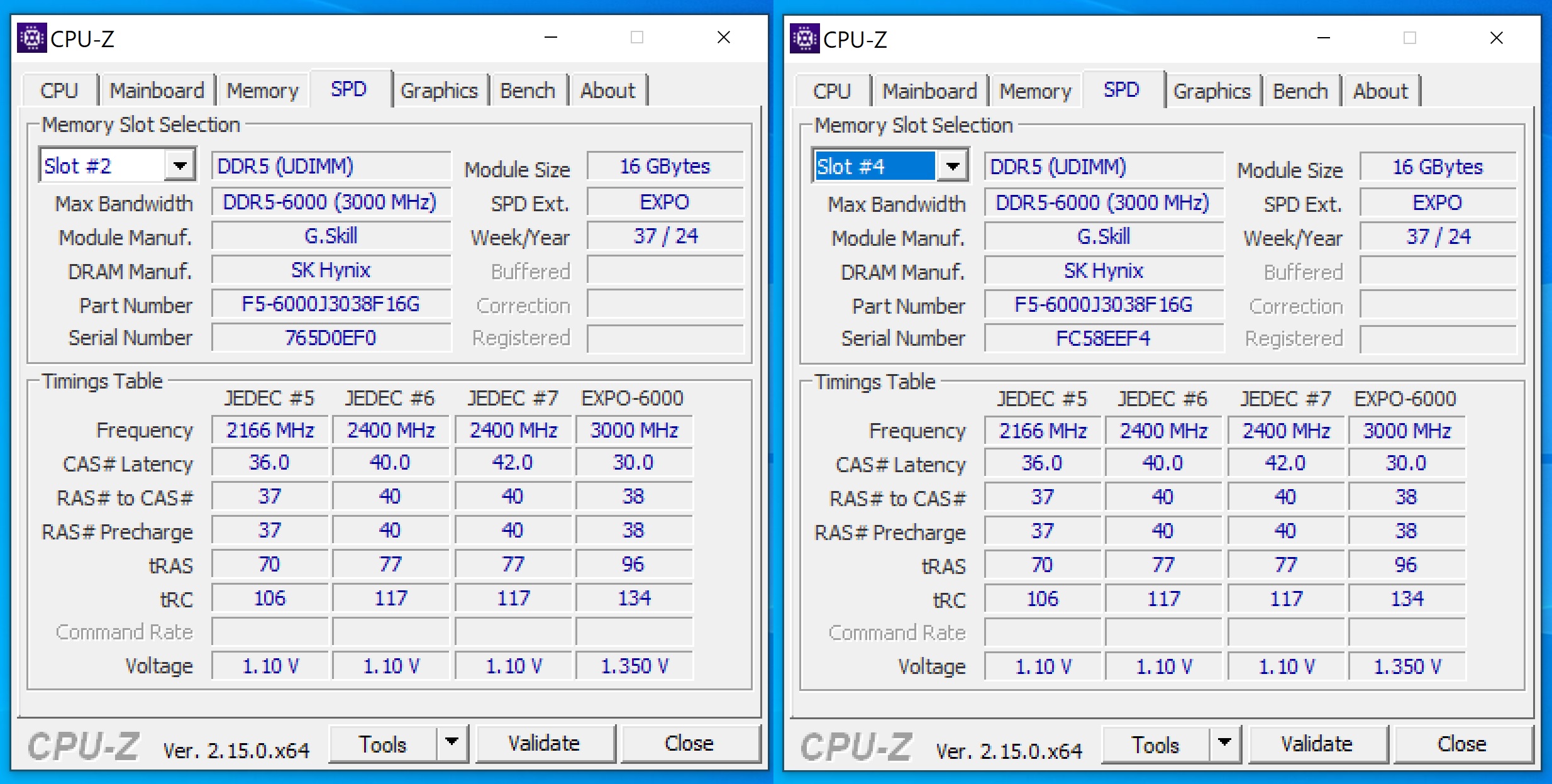Screen dimensions: 1552x784
Task: Open Memory tab in right window
Action: 1036,91
